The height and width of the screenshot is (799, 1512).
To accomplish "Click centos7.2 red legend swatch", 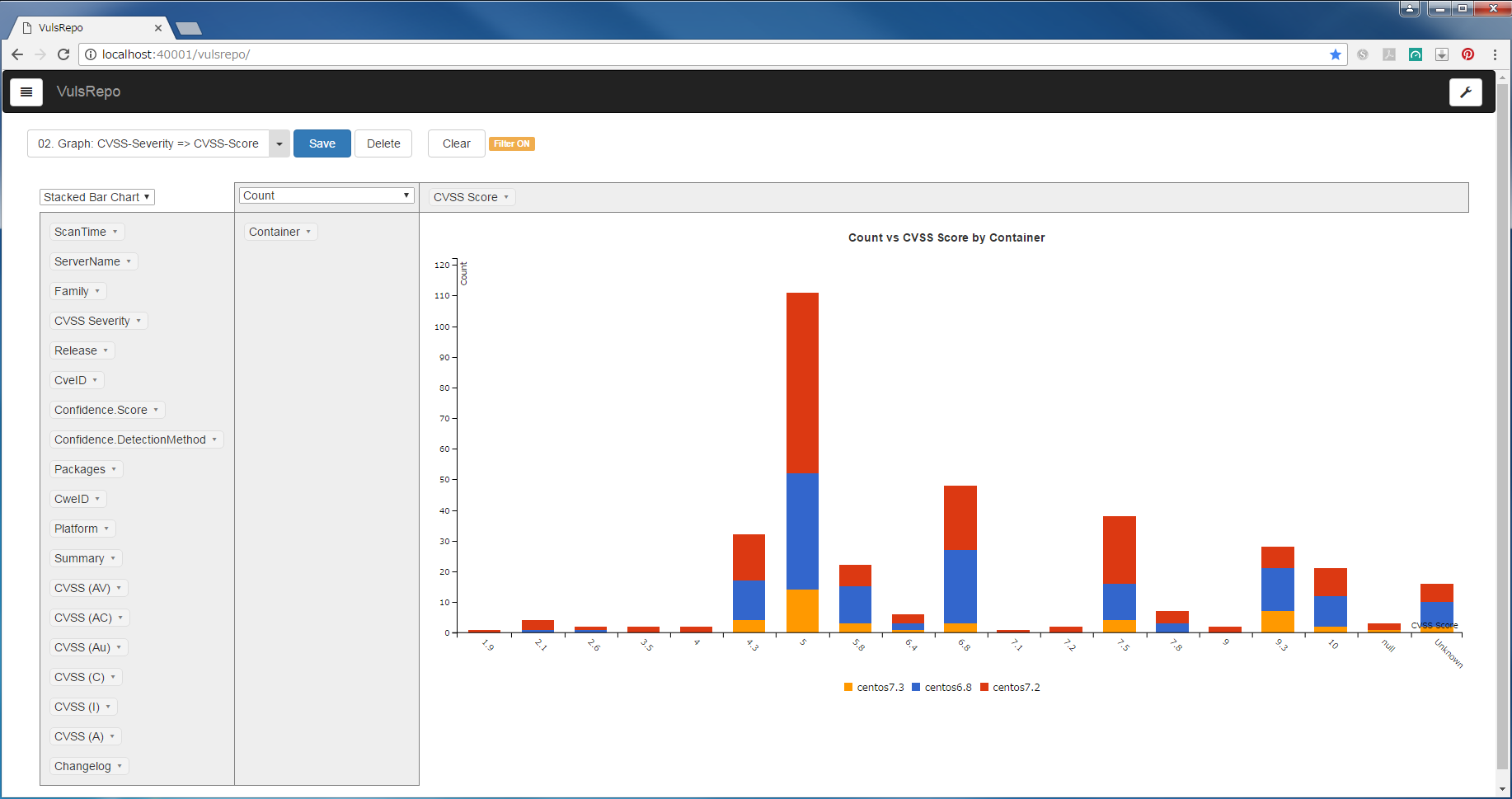I will [x=984, y=687].
